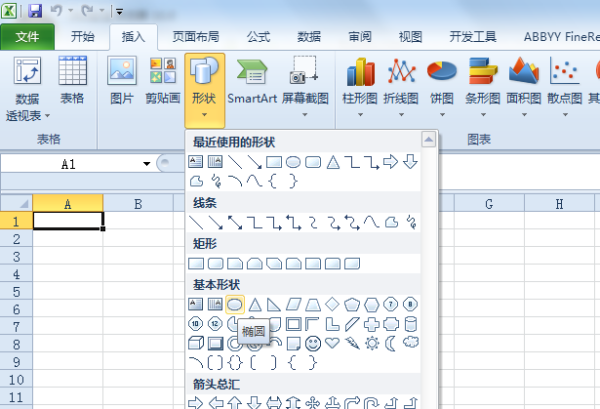
Task: Choose the smiley face shape
Action: point(313,343)
